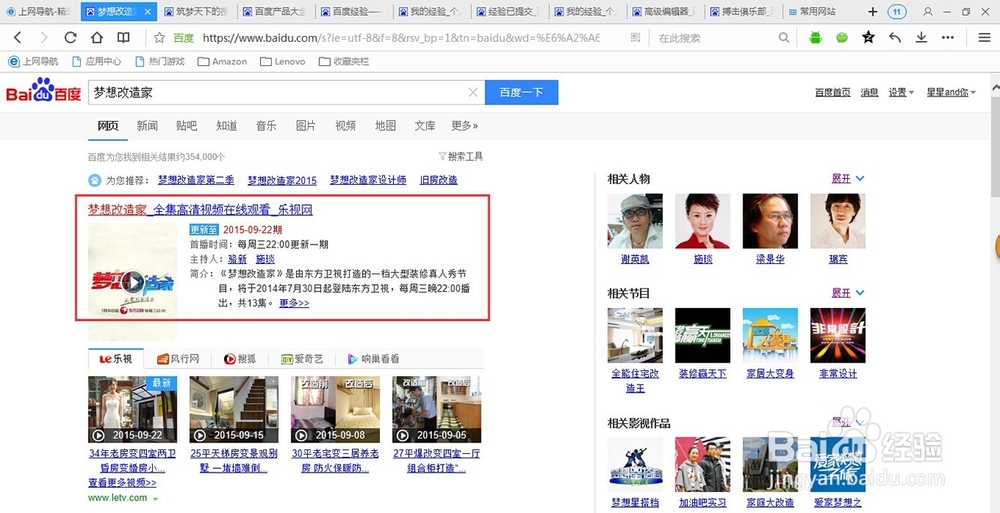Select the 搜狐 video source tab
This screenshot has width=1000, height=513.
pos(239,359)
